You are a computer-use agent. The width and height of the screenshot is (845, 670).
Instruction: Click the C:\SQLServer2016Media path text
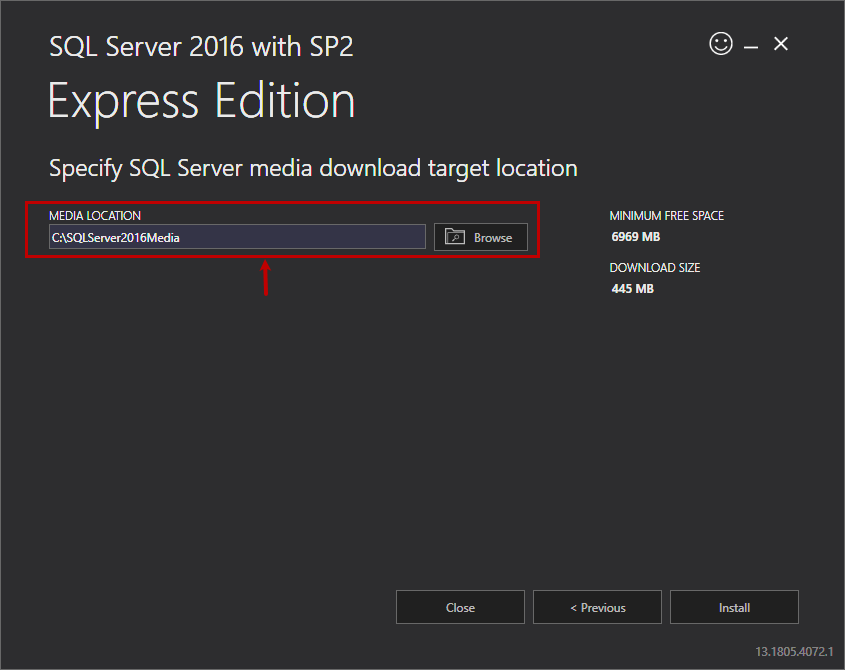click(116, 238)
